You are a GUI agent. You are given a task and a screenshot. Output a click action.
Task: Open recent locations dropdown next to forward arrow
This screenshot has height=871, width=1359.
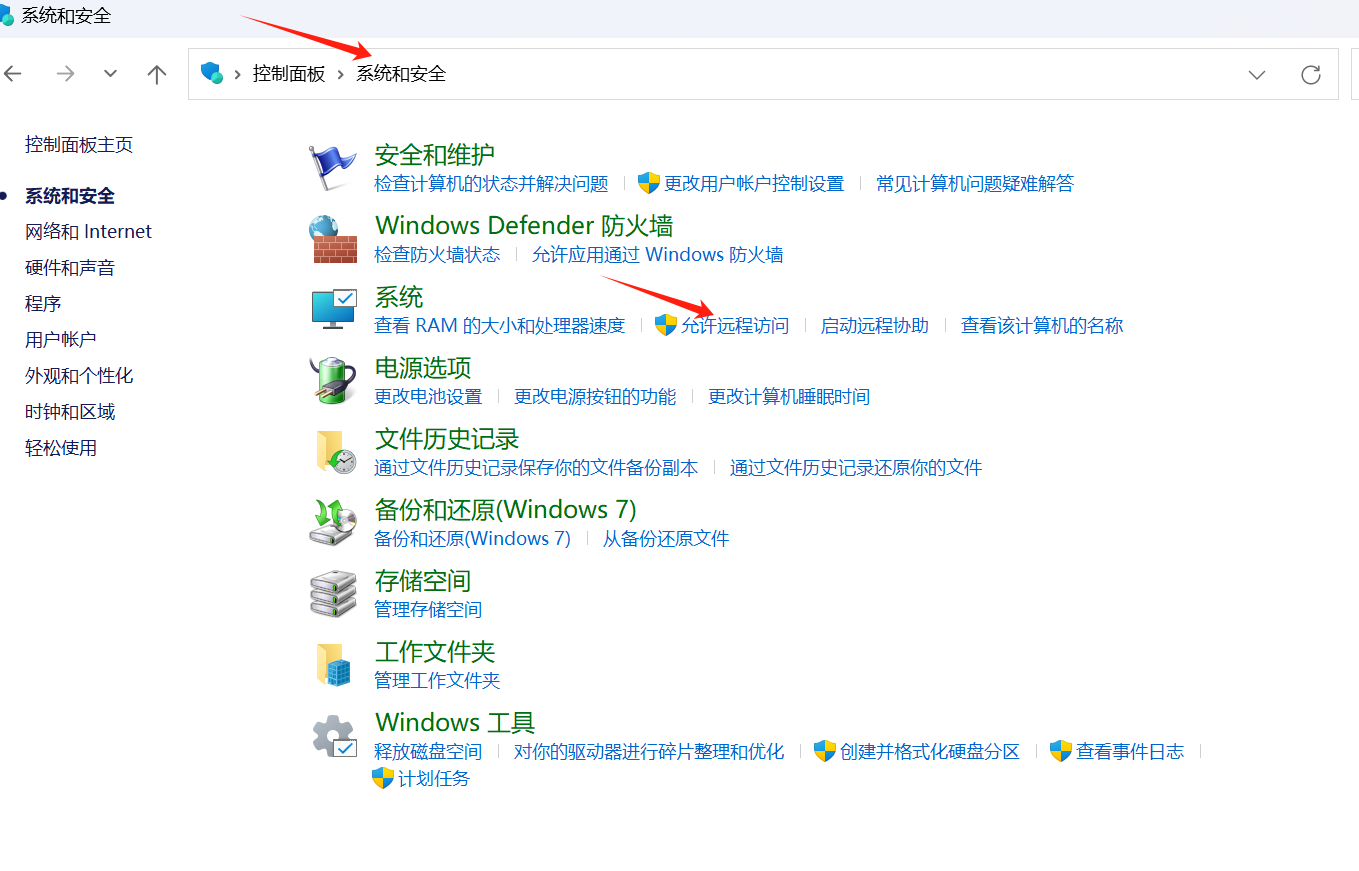coord(111,74)
